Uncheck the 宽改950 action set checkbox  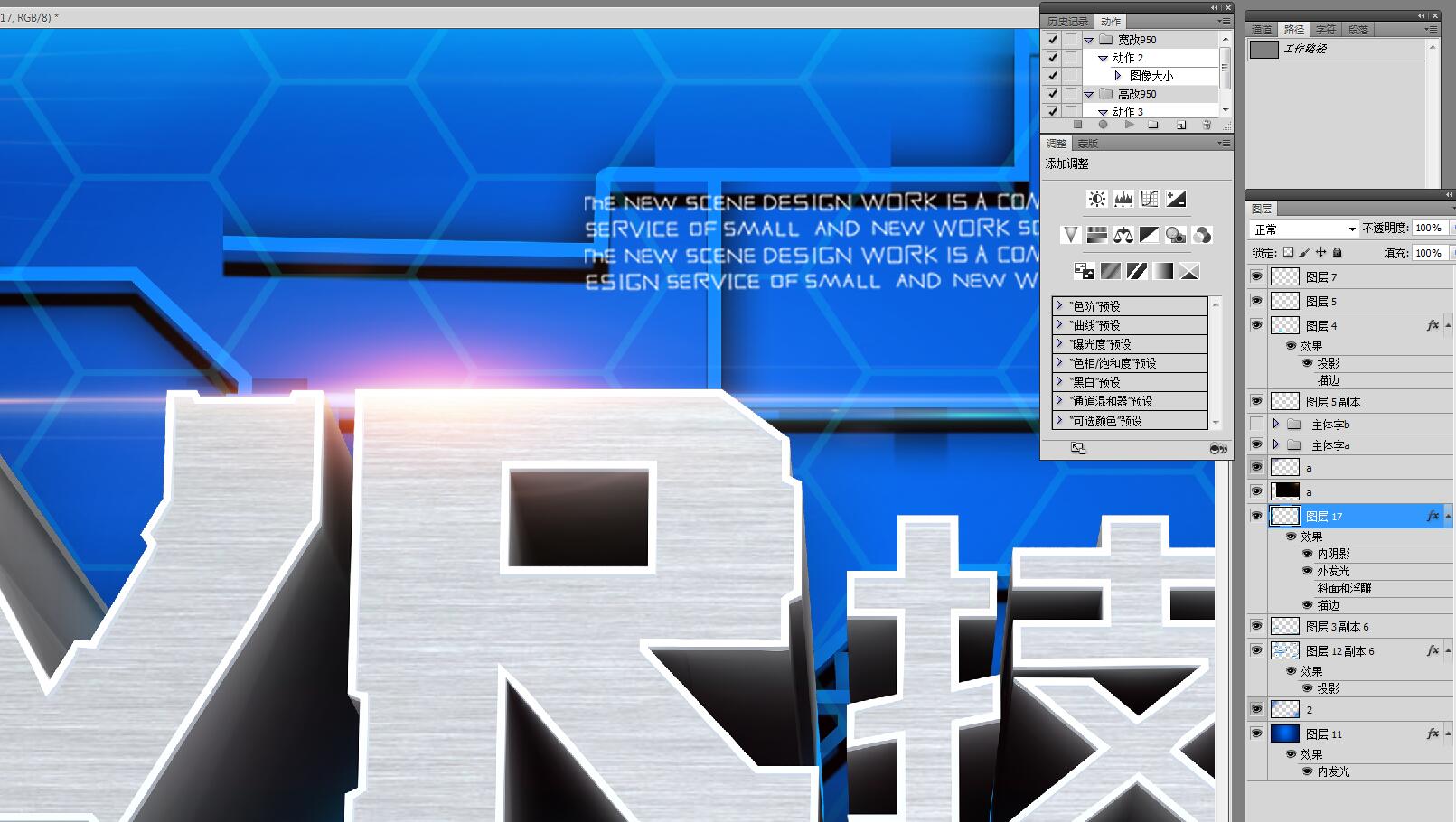tap(1052, 40)
